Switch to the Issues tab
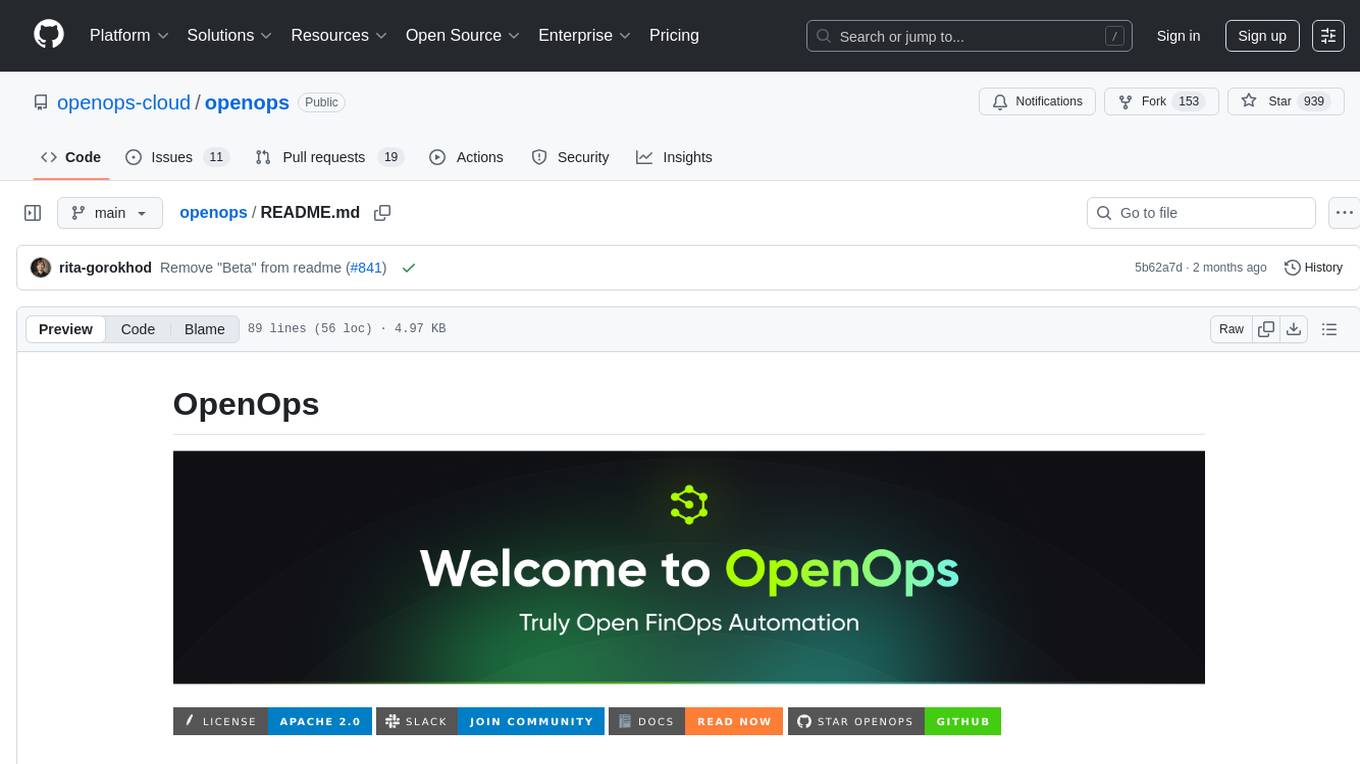The height and width of the screenshot is (764, 1360). [177, 157]
